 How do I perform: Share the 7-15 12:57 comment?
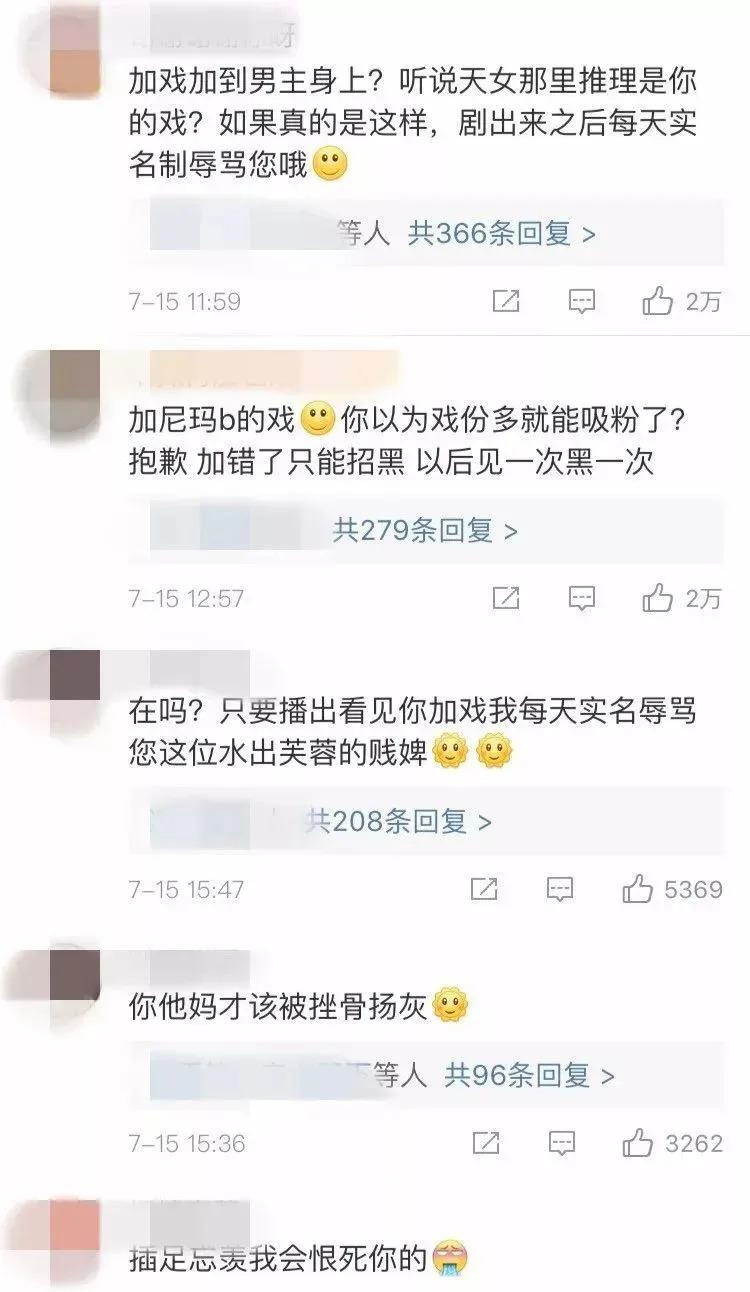[506, 598]
